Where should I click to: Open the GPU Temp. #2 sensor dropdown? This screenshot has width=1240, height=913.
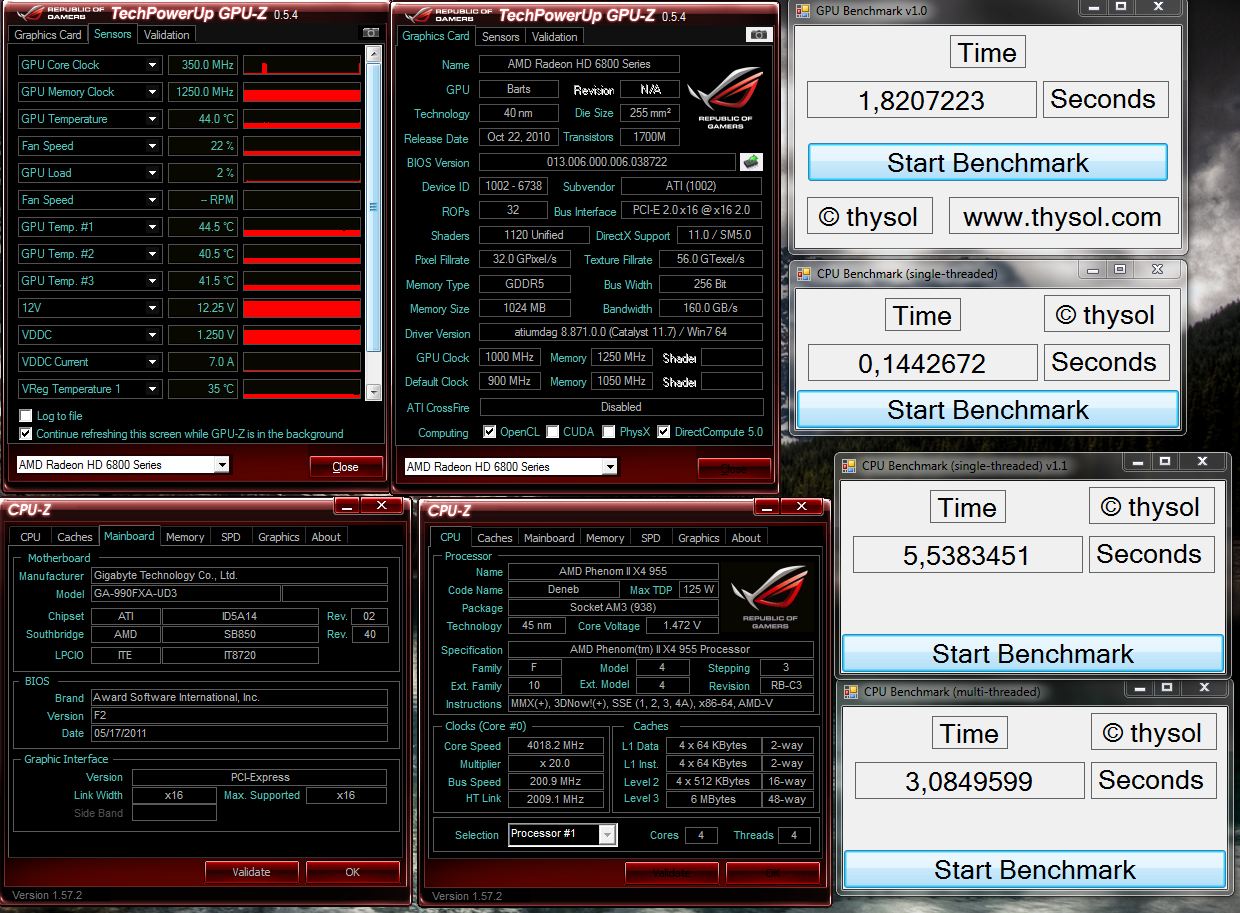(x=153, y=254)
